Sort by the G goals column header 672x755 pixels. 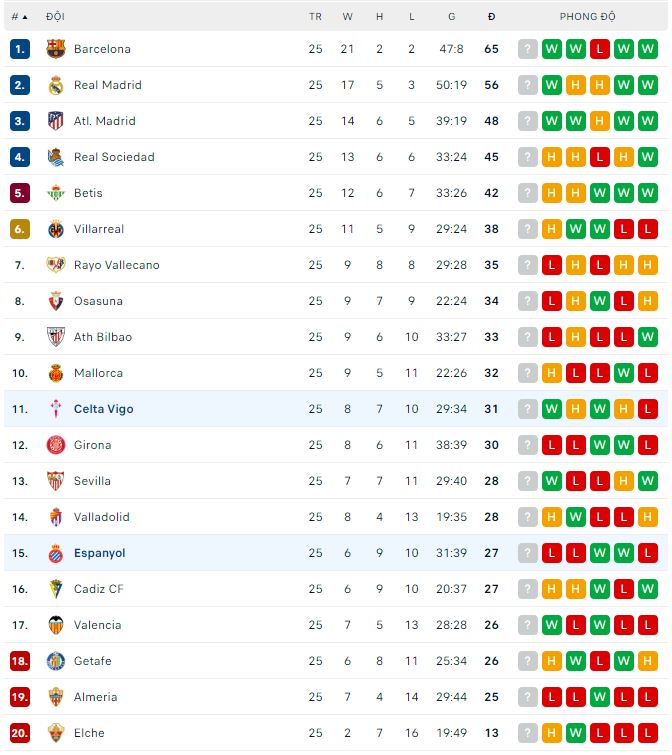point(452,17)
